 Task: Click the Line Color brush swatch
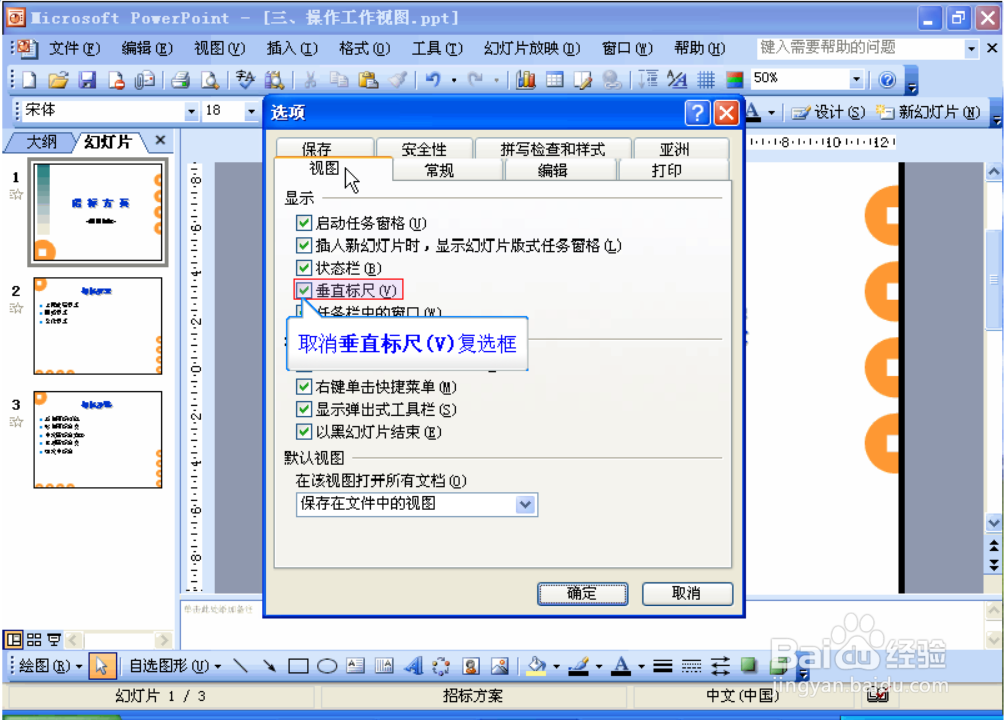579,666
